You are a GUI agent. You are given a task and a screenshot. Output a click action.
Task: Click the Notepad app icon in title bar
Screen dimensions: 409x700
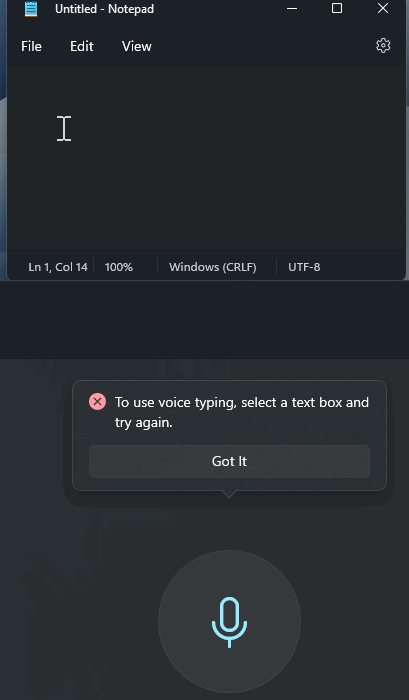31,8
